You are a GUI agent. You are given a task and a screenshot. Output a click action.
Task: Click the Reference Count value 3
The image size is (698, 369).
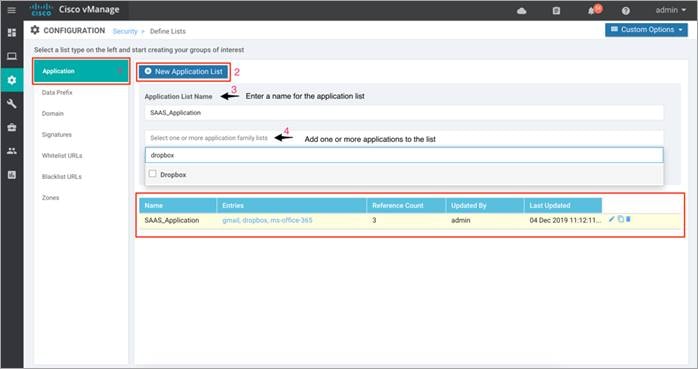click(374, 220)
